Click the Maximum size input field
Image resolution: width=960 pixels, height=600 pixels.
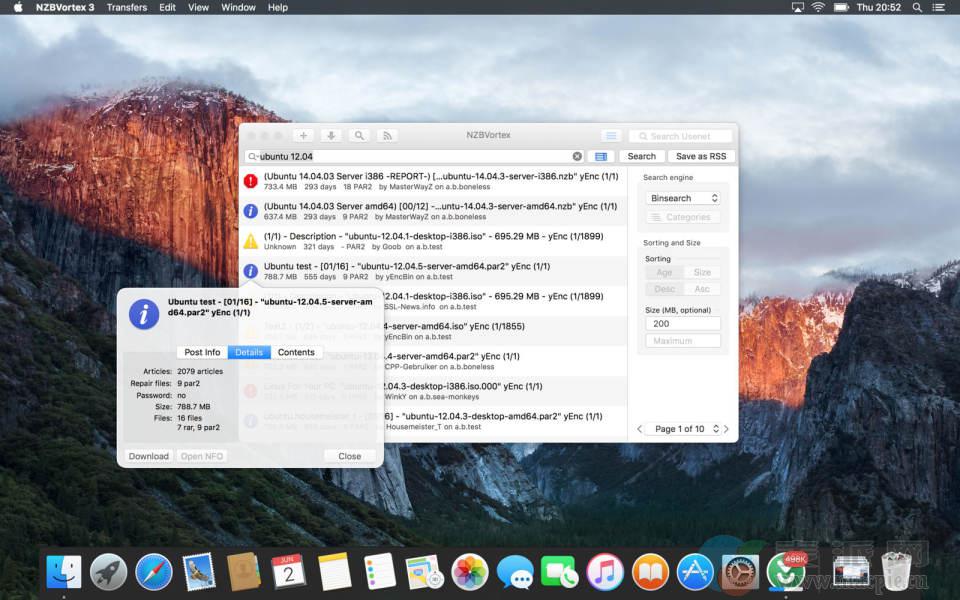pyautogui.click(x=683, y=341)
